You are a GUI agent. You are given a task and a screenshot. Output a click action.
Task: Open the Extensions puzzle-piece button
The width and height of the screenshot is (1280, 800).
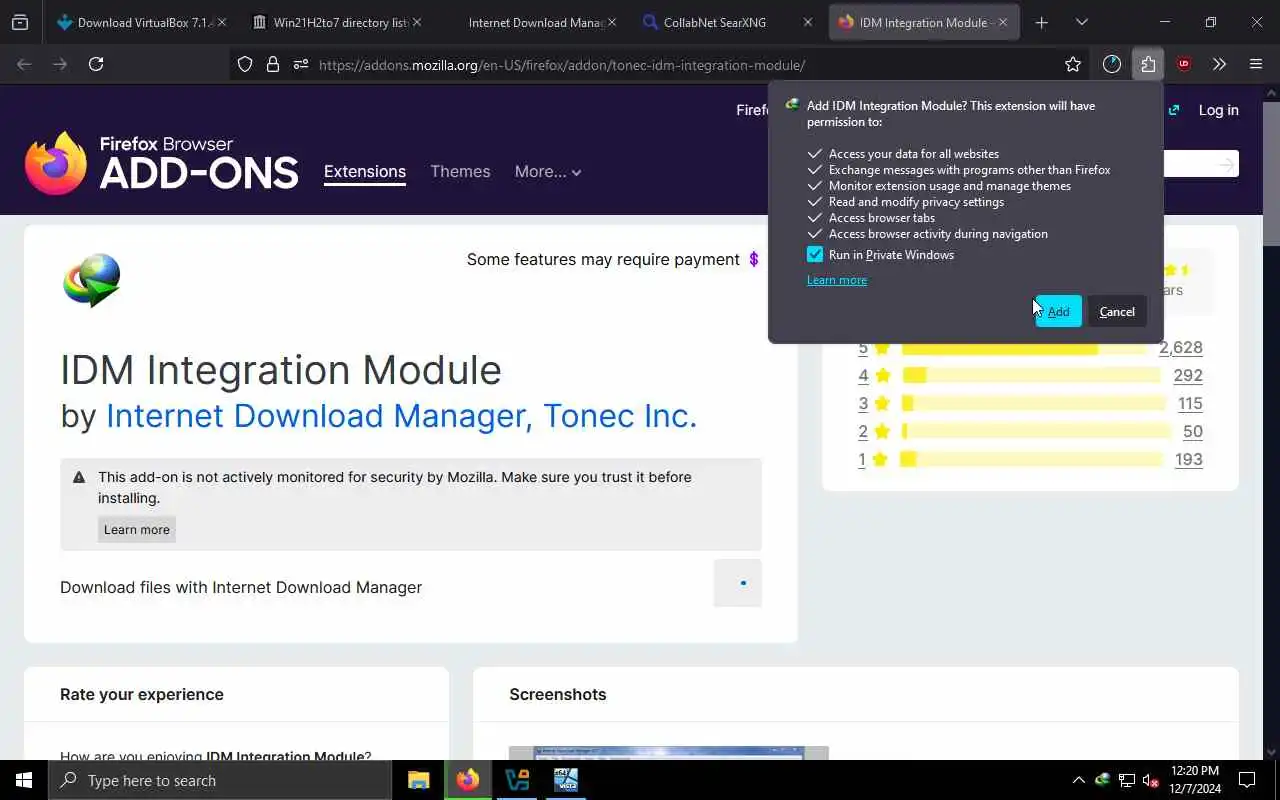coord(1148,64)
